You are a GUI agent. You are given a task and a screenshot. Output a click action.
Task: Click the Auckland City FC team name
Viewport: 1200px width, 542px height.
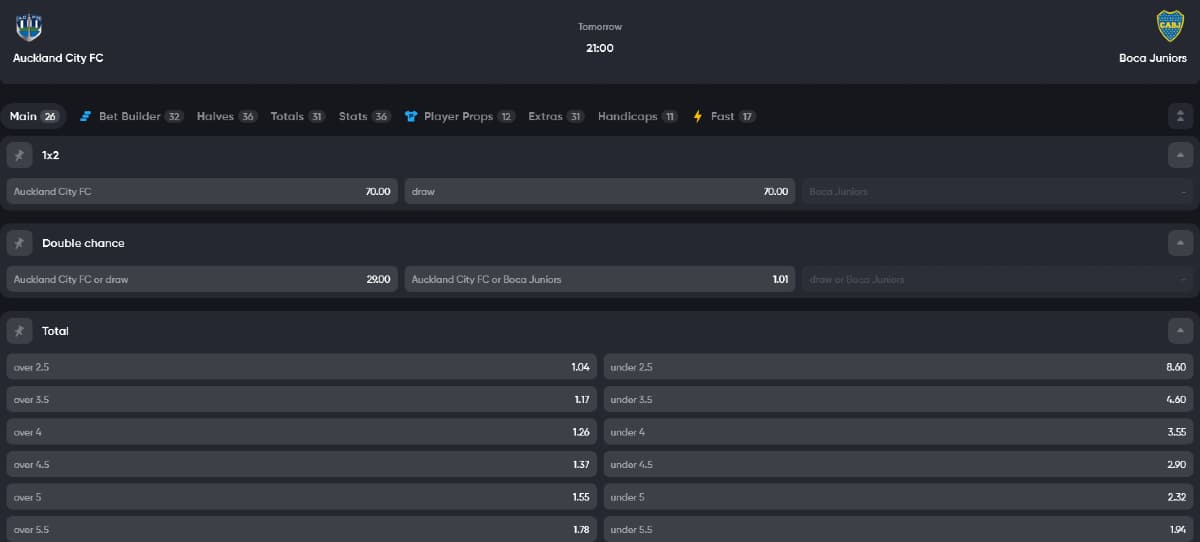click(58, 58)
